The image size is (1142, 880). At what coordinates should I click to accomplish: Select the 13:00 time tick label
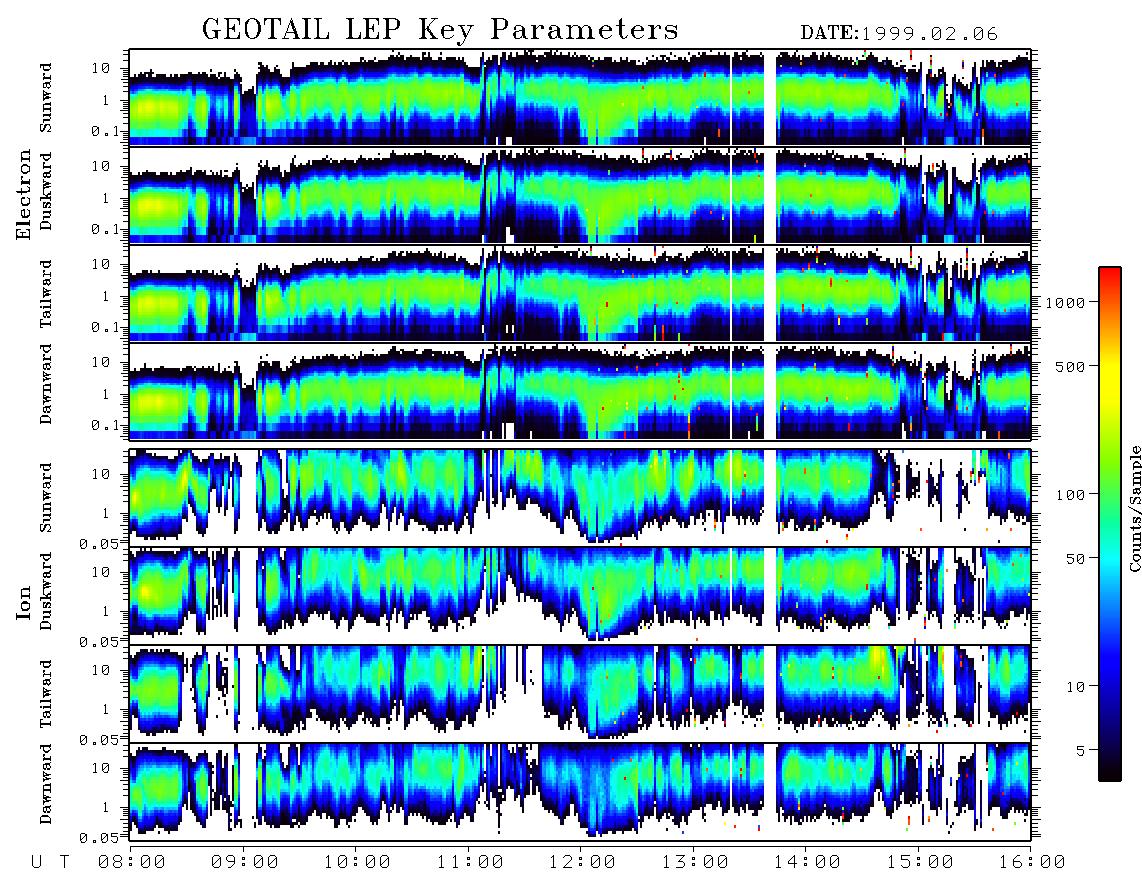[x=695, y=862]
